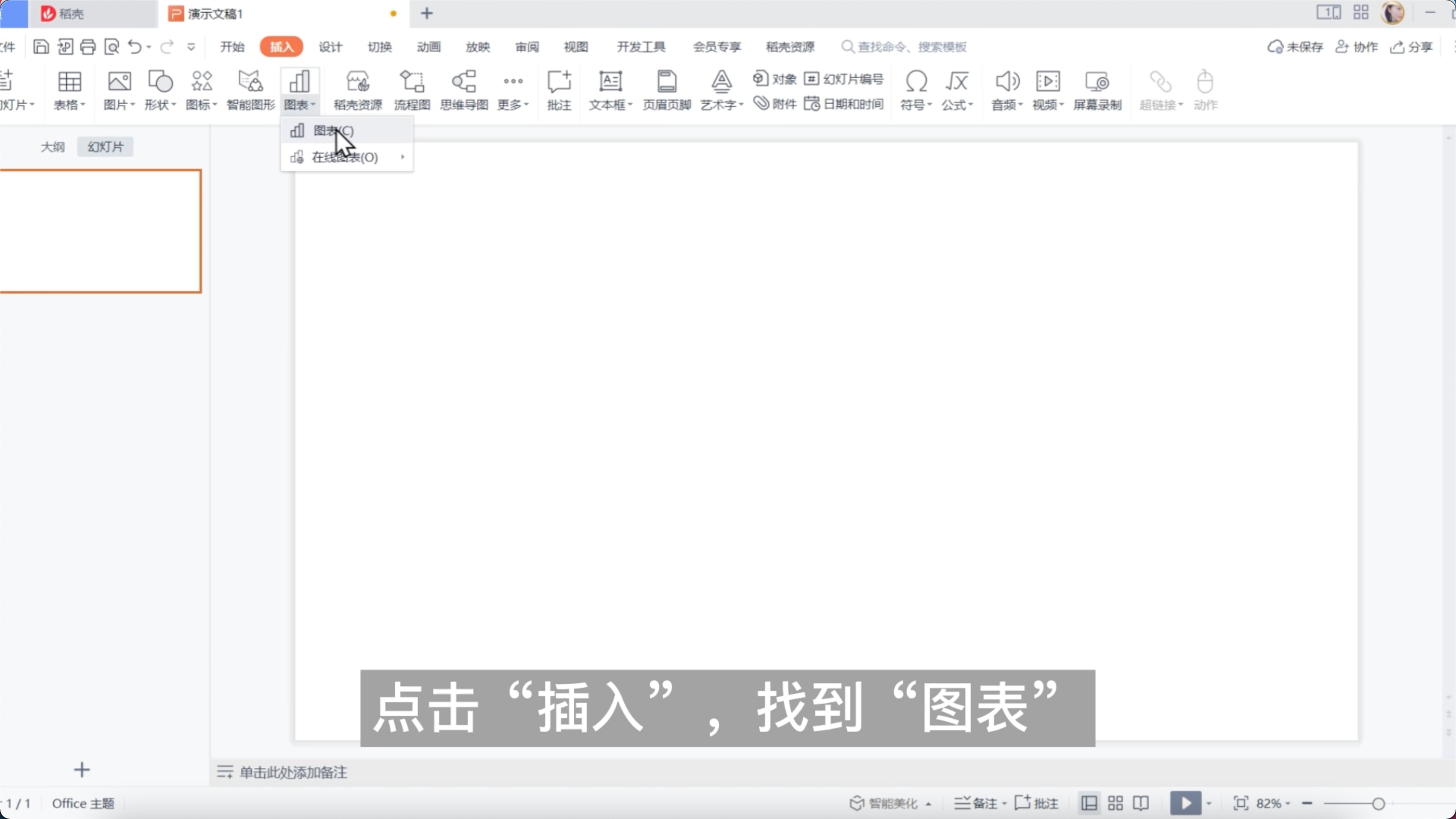Switch to reading view in status bar
Viewport: 1456px width, 819px height.
coord(1141,803)
